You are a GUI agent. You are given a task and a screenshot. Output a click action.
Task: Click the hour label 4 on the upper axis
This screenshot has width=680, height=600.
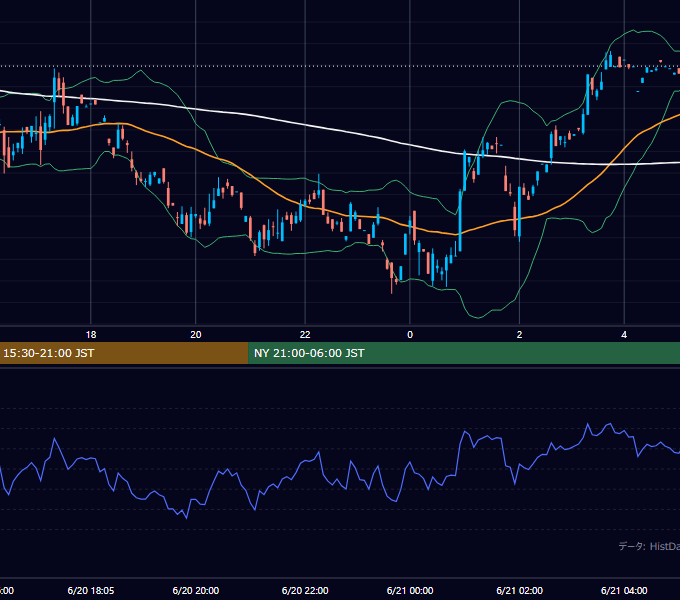pos(624,335)
